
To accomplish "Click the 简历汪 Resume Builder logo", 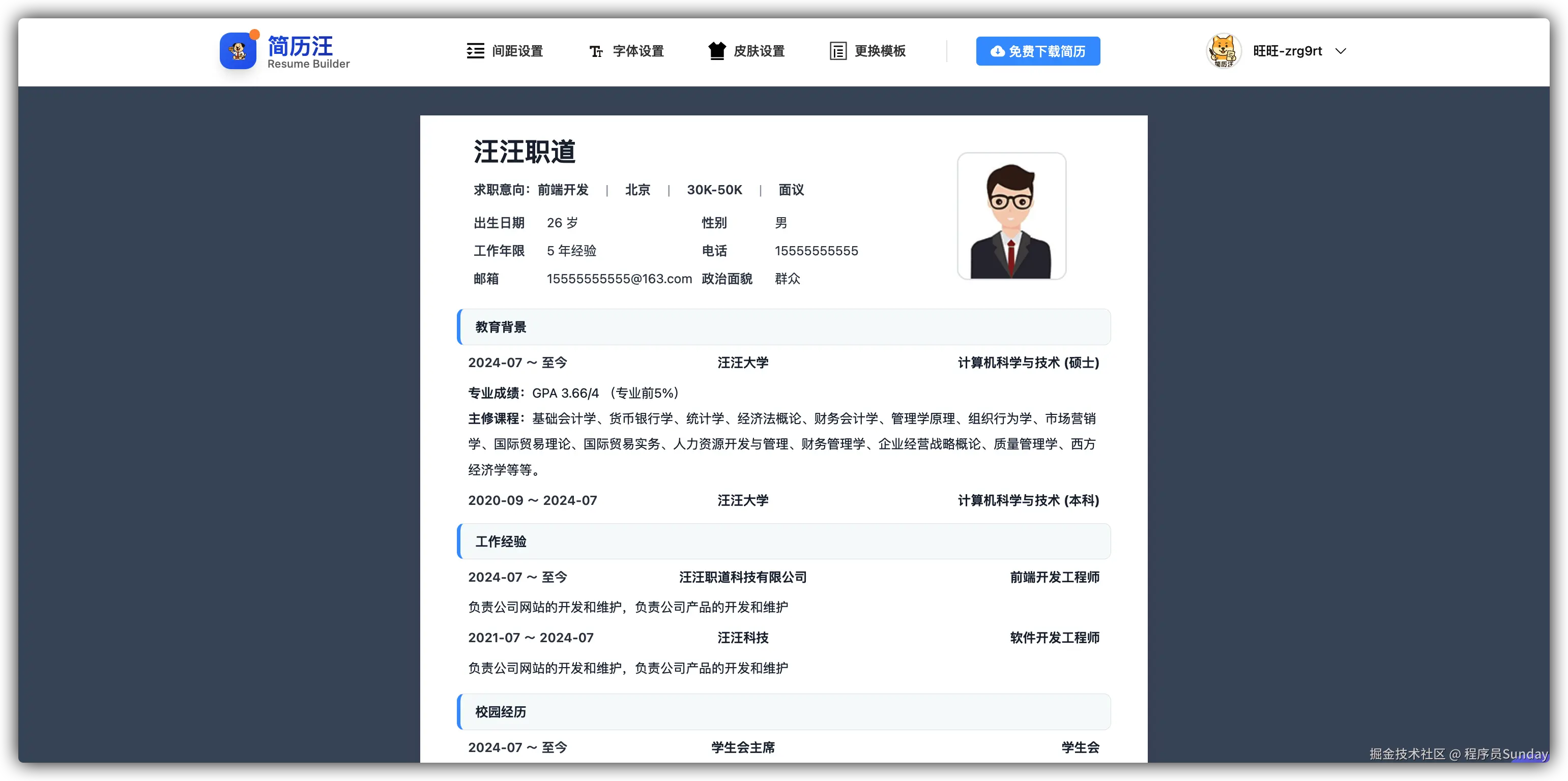I will (x=284, y=51).
